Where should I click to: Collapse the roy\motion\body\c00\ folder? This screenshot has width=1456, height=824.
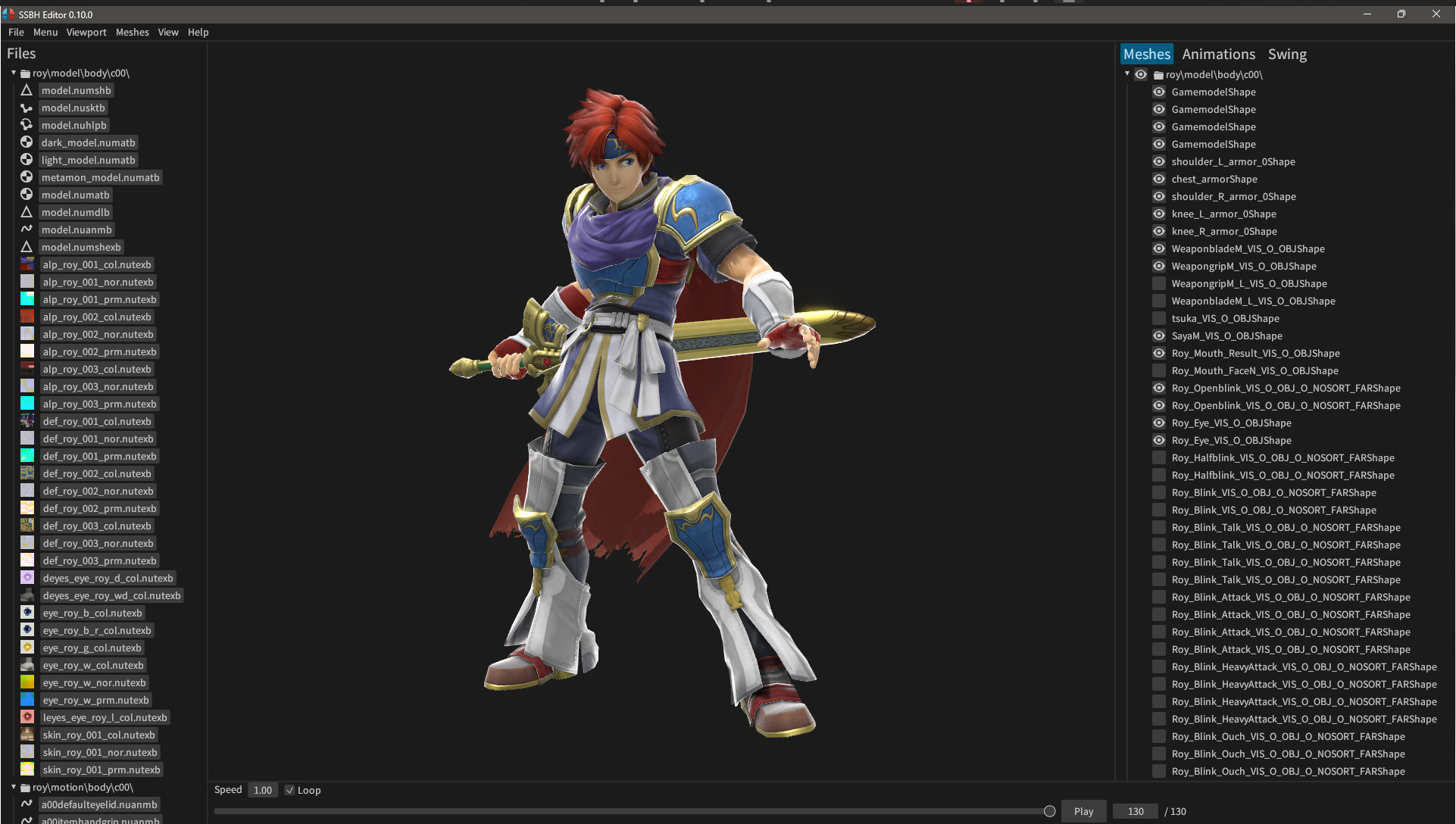click(x=14, y=787)
